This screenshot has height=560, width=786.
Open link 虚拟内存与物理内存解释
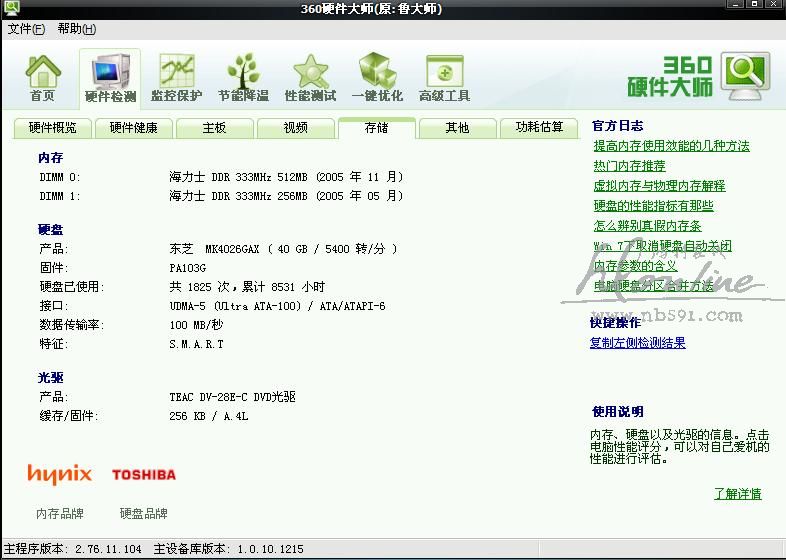click(659, 186)
